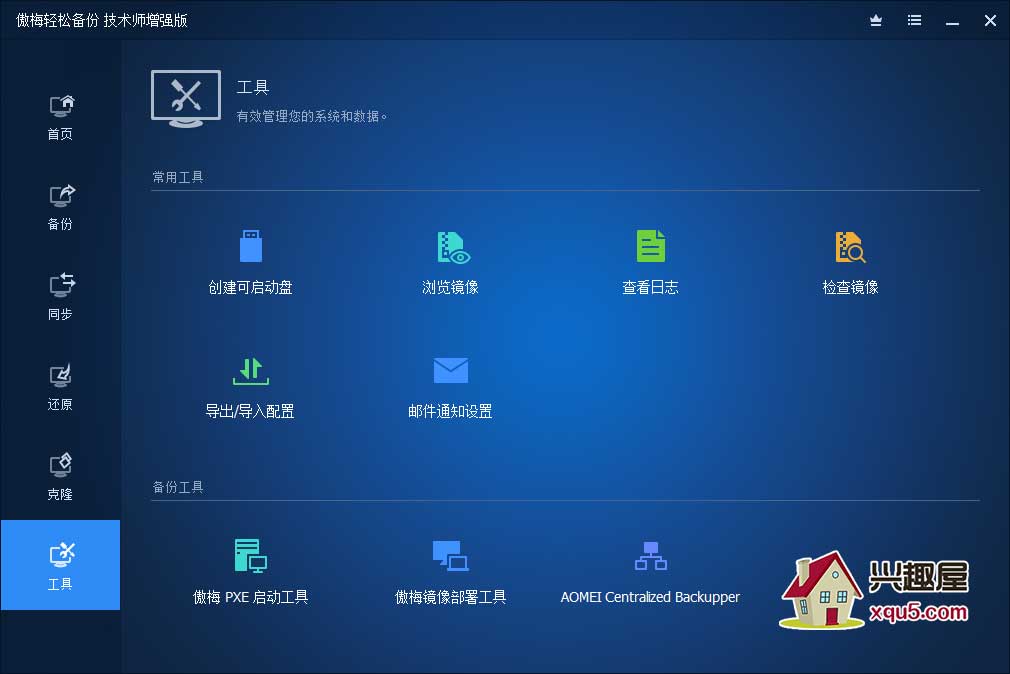Click the 傲梅 PXE 启动工具 text label
Viewport: 1010px width, 674px height.
(x=251, y=597)
